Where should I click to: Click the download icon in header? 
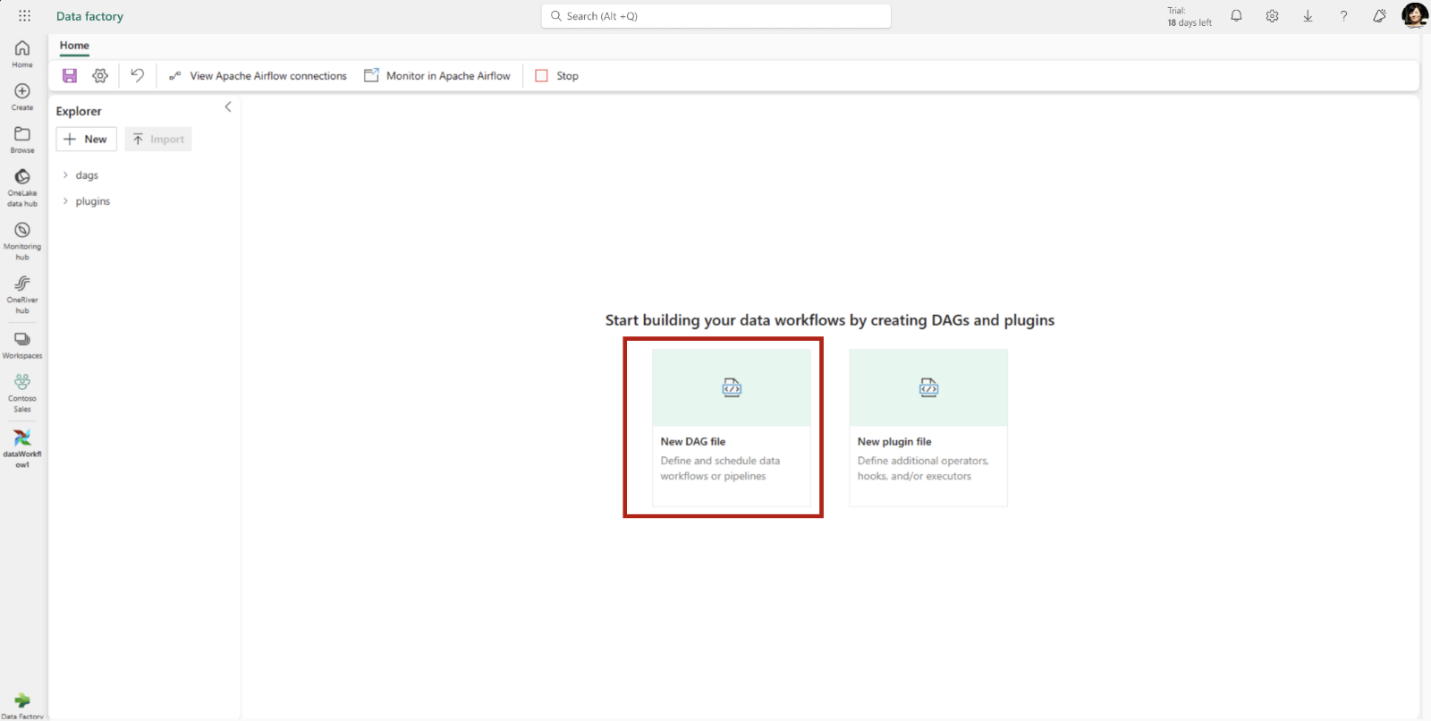[x=1308, y=16]
